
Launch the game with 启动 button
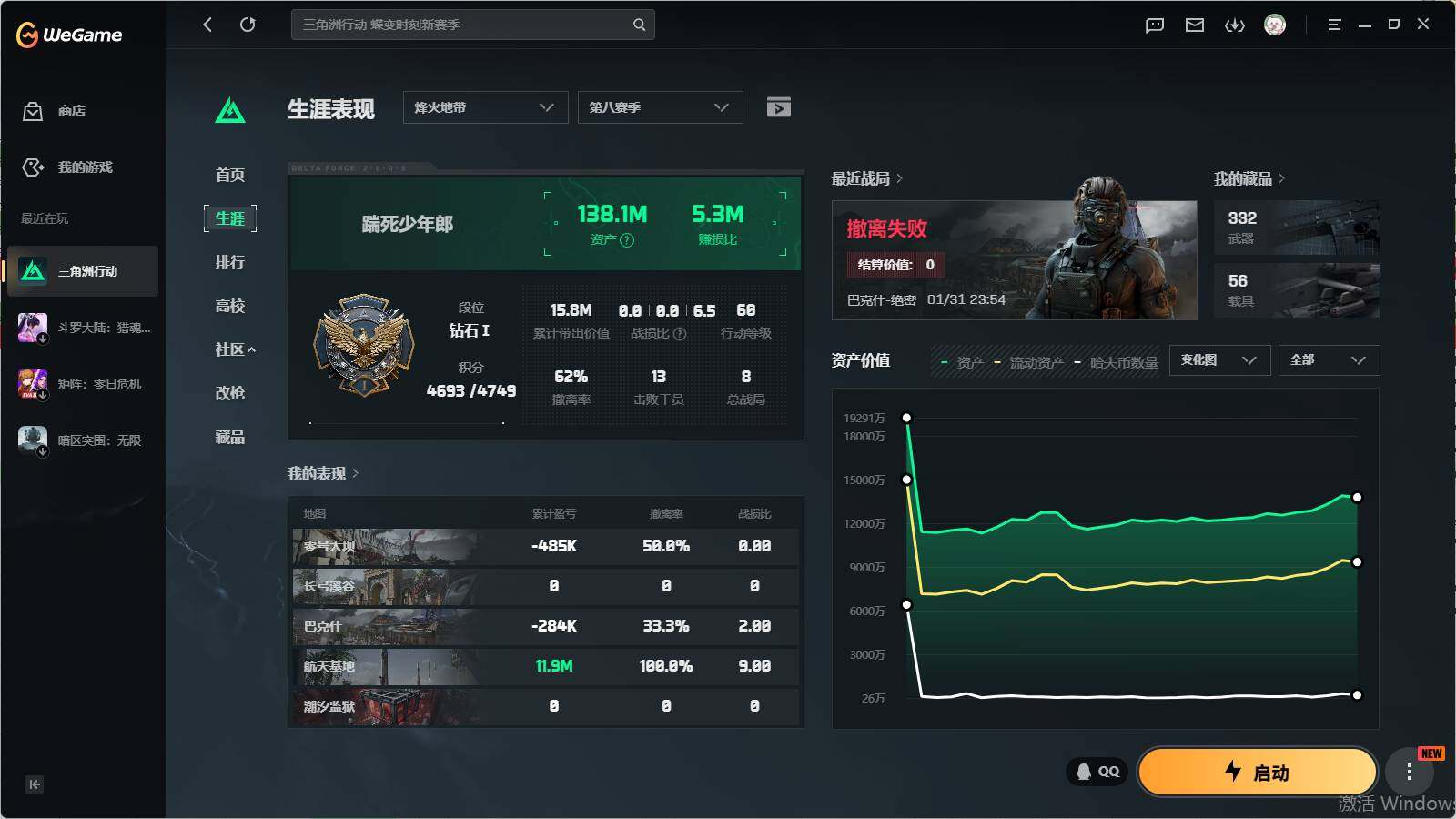click(x=1257, y=772)
